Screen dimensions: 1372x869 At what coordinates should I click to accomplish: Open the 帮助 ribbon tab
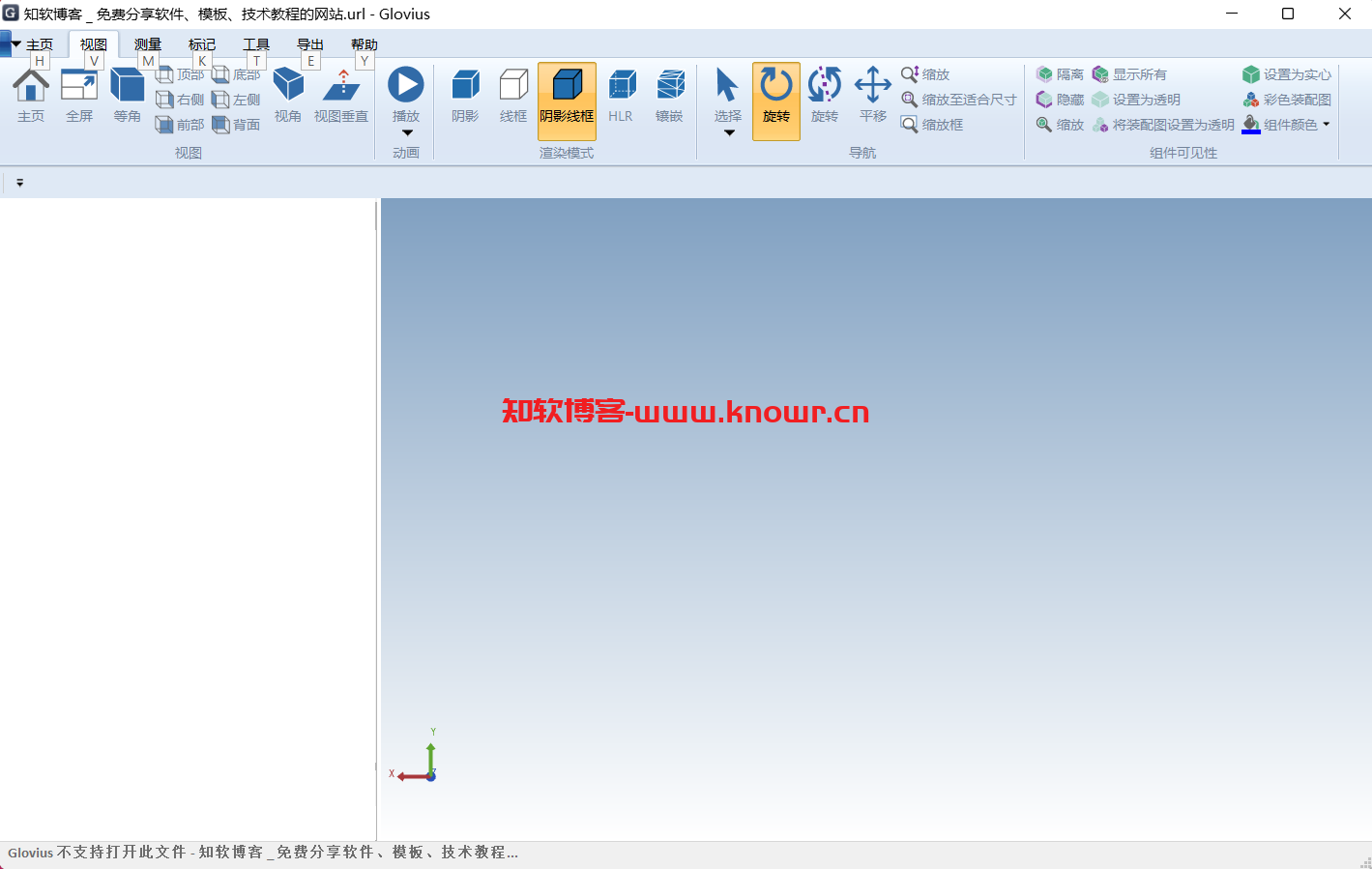(x=365, y=44)
